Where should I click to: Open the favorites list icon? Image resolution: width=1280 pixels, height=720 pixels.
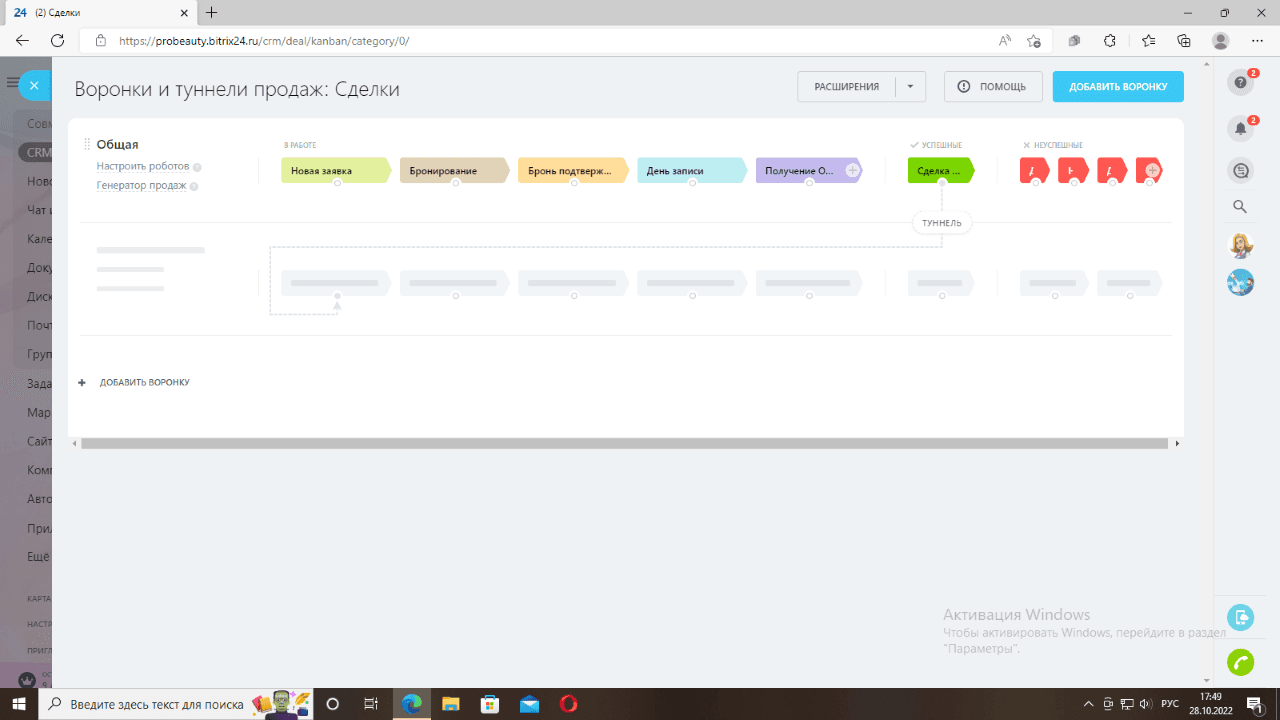pos(1148,41)
